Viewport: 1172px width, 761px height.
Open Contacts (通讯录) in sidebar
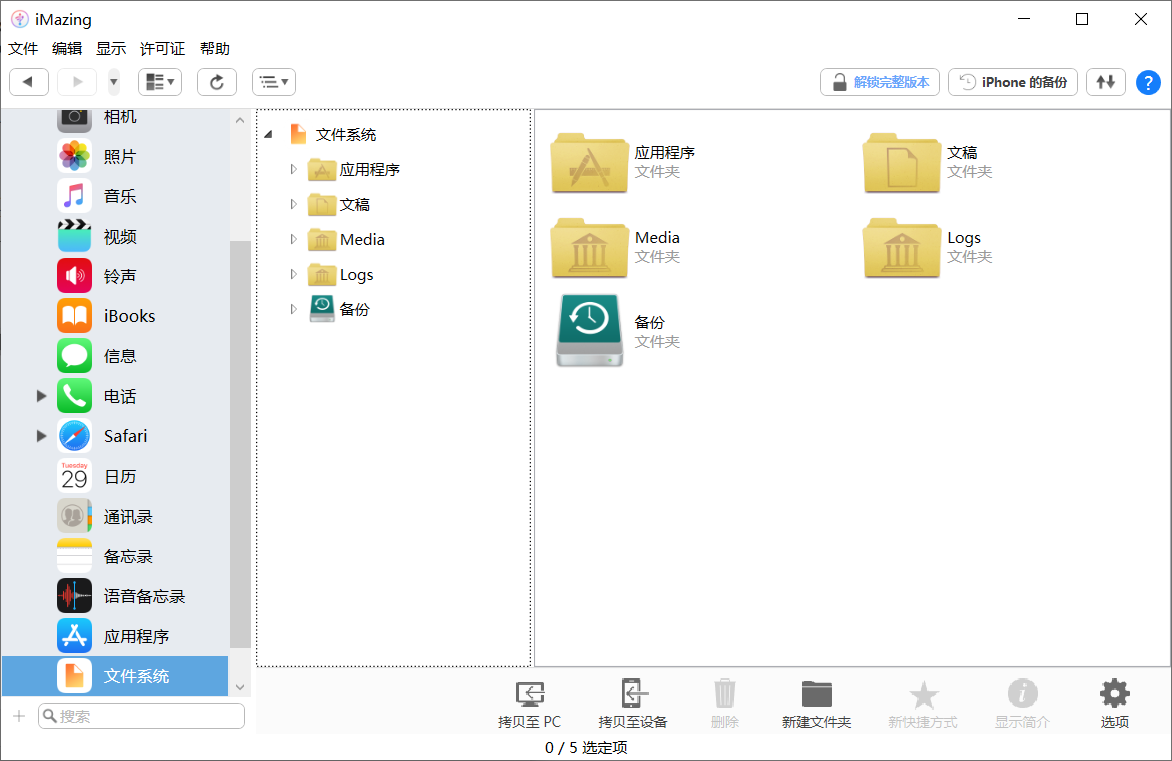116,516
